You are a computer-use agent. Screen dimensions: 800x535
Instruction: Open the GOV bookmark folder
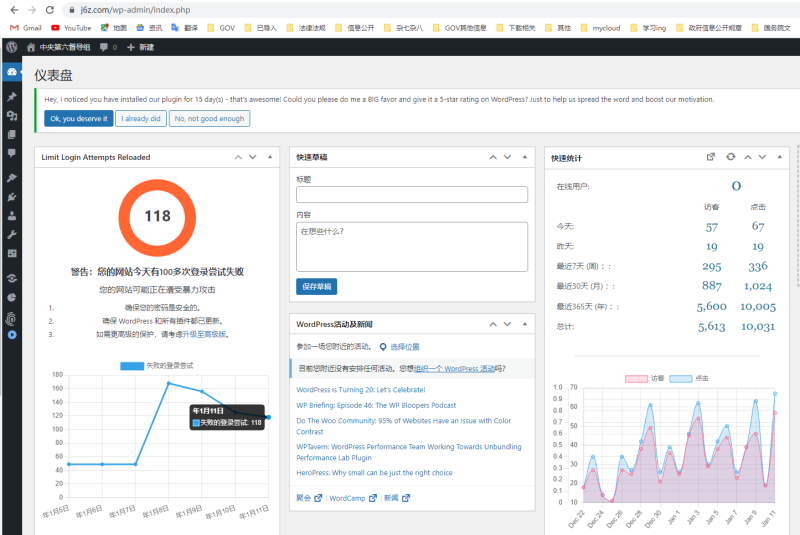[221, 28]
